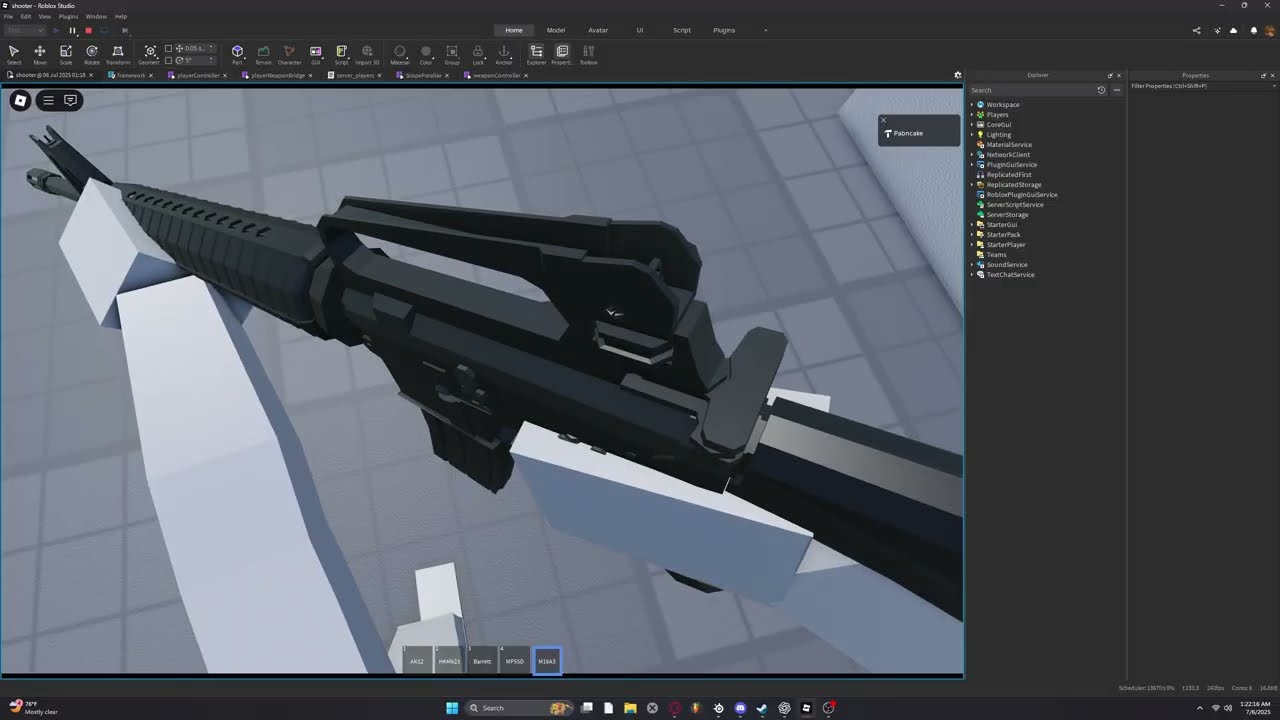Viewport: 1280px width, 720px height.
Task: Expand the CoreGui tree node
Action: click(x=972, y=124)
